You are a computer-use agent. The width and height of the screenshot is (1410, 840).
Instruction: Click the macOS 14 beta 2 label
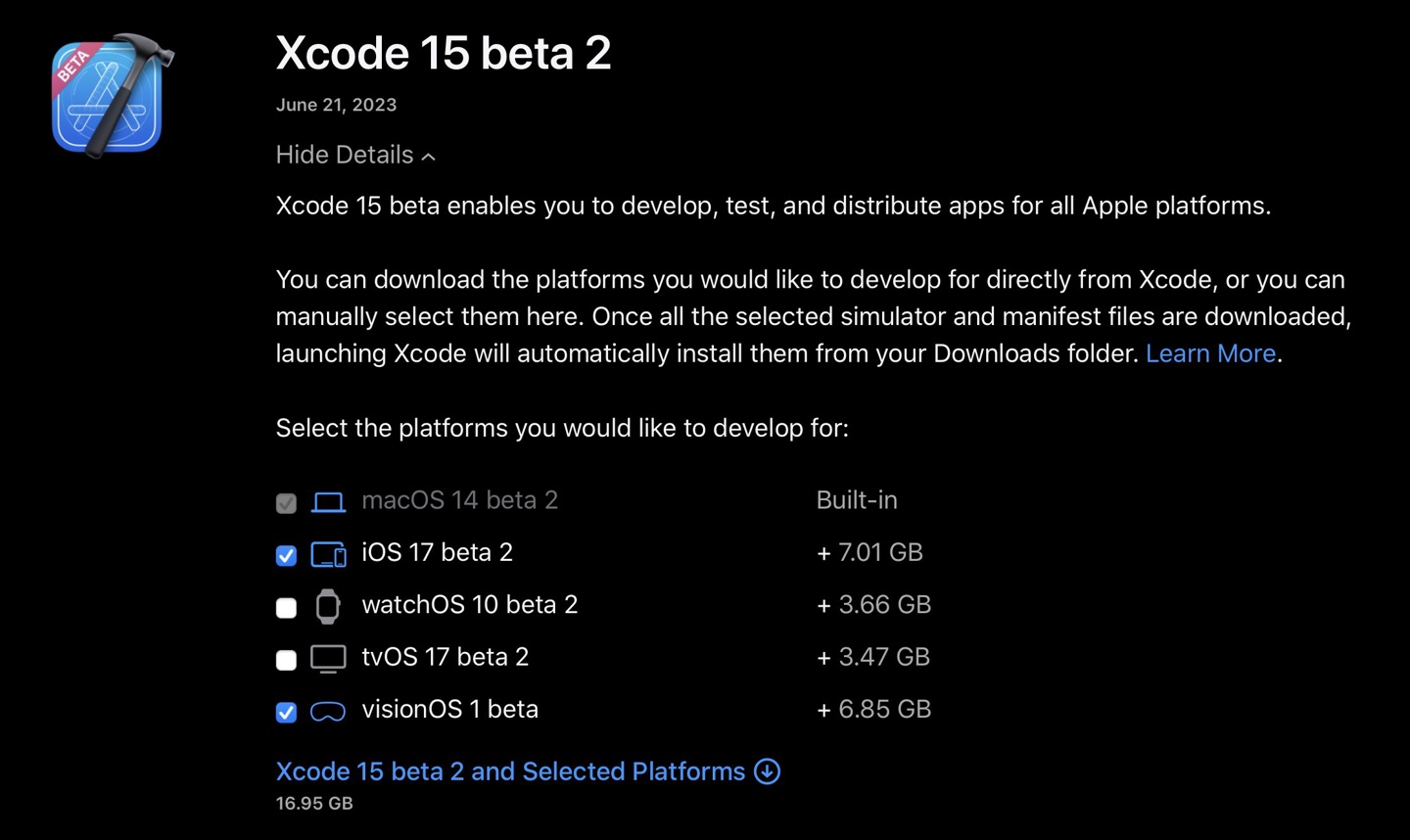[x=460, y=500]
